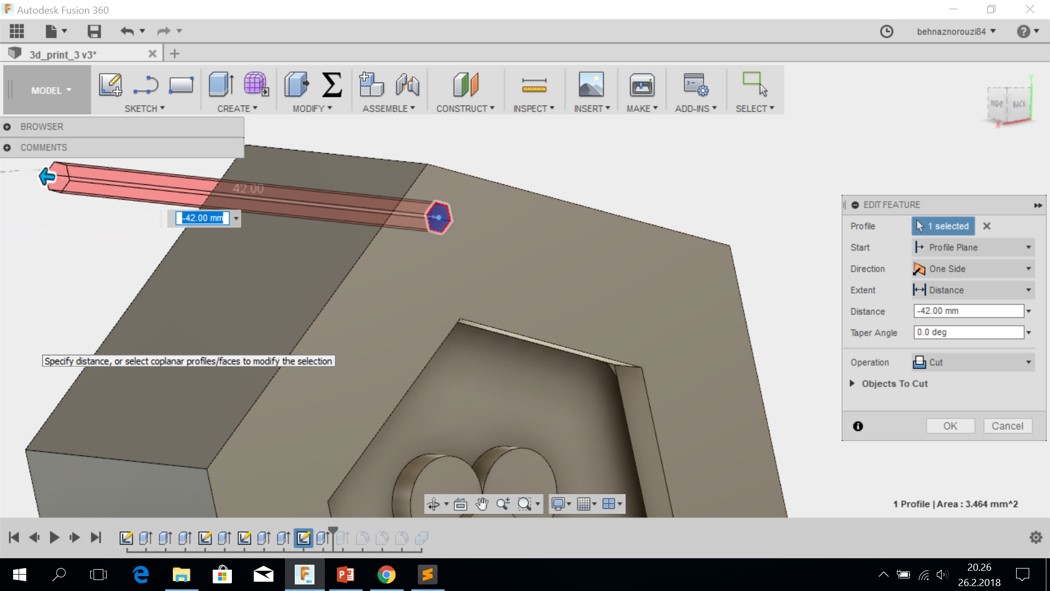Click the Taper Angle input field

tap(968, 333)
